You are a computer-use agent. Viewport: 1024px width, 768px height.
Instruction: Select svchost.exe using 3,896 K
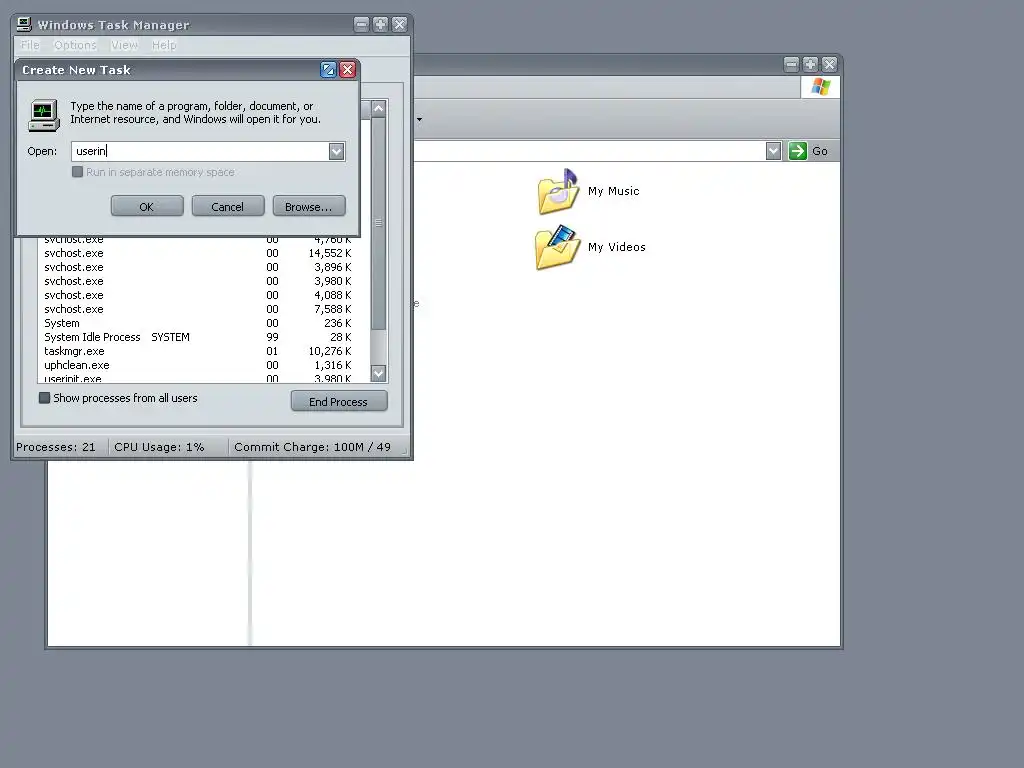198,267
